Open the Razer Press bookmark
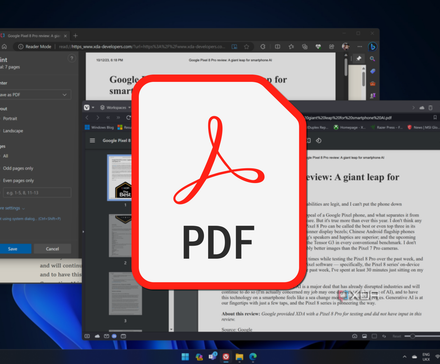 coord(387,127)
